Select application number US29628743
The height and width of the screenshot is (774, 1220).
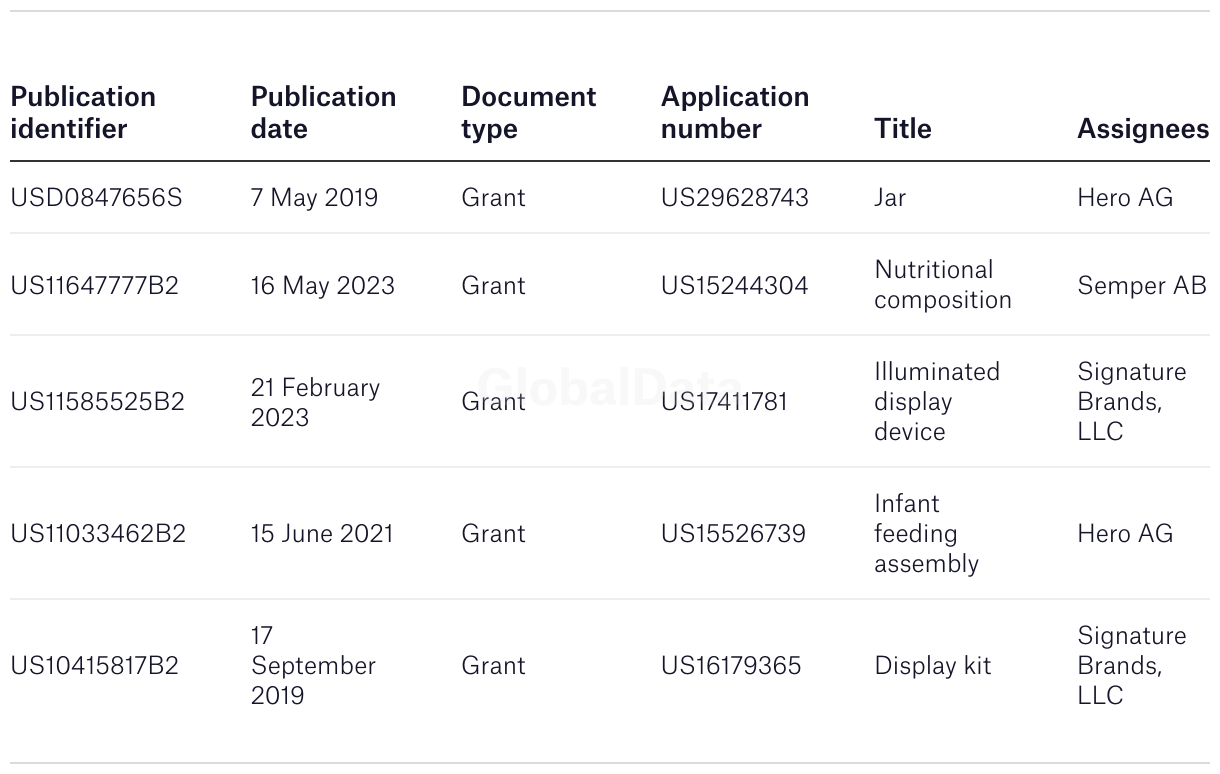(x=735, y=198)
